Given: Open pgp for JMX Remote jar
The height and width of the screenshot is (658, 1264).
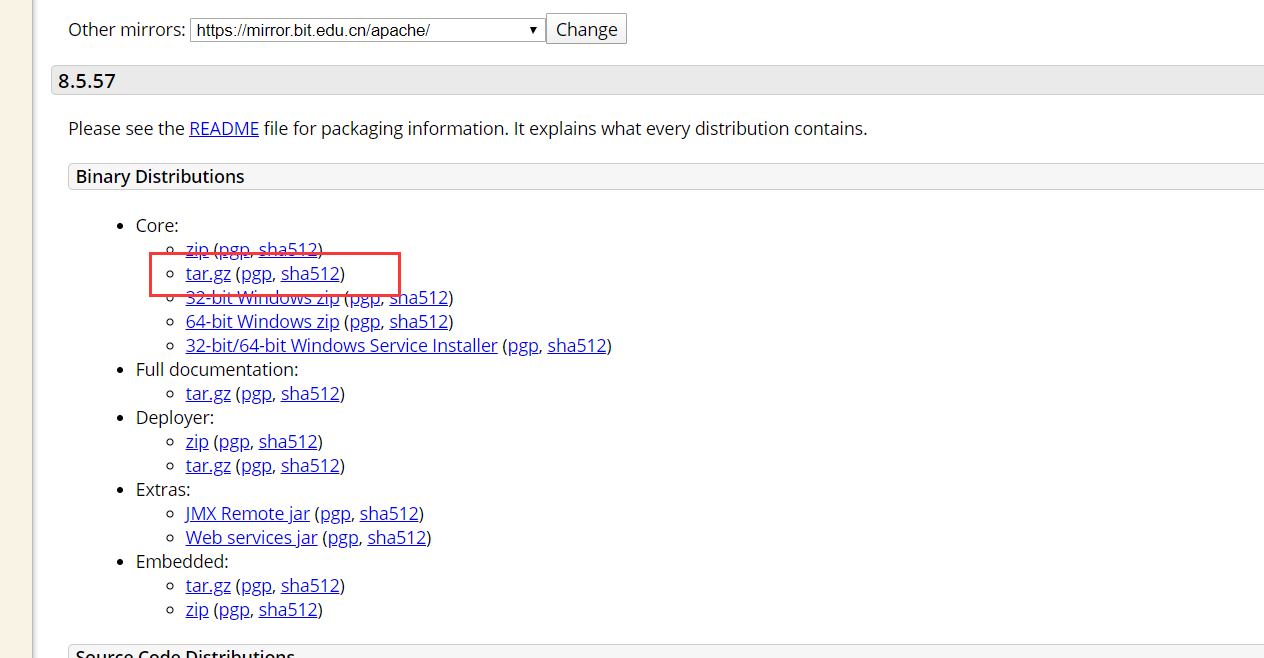Looking at the screenshot, I should click(335, 514).
